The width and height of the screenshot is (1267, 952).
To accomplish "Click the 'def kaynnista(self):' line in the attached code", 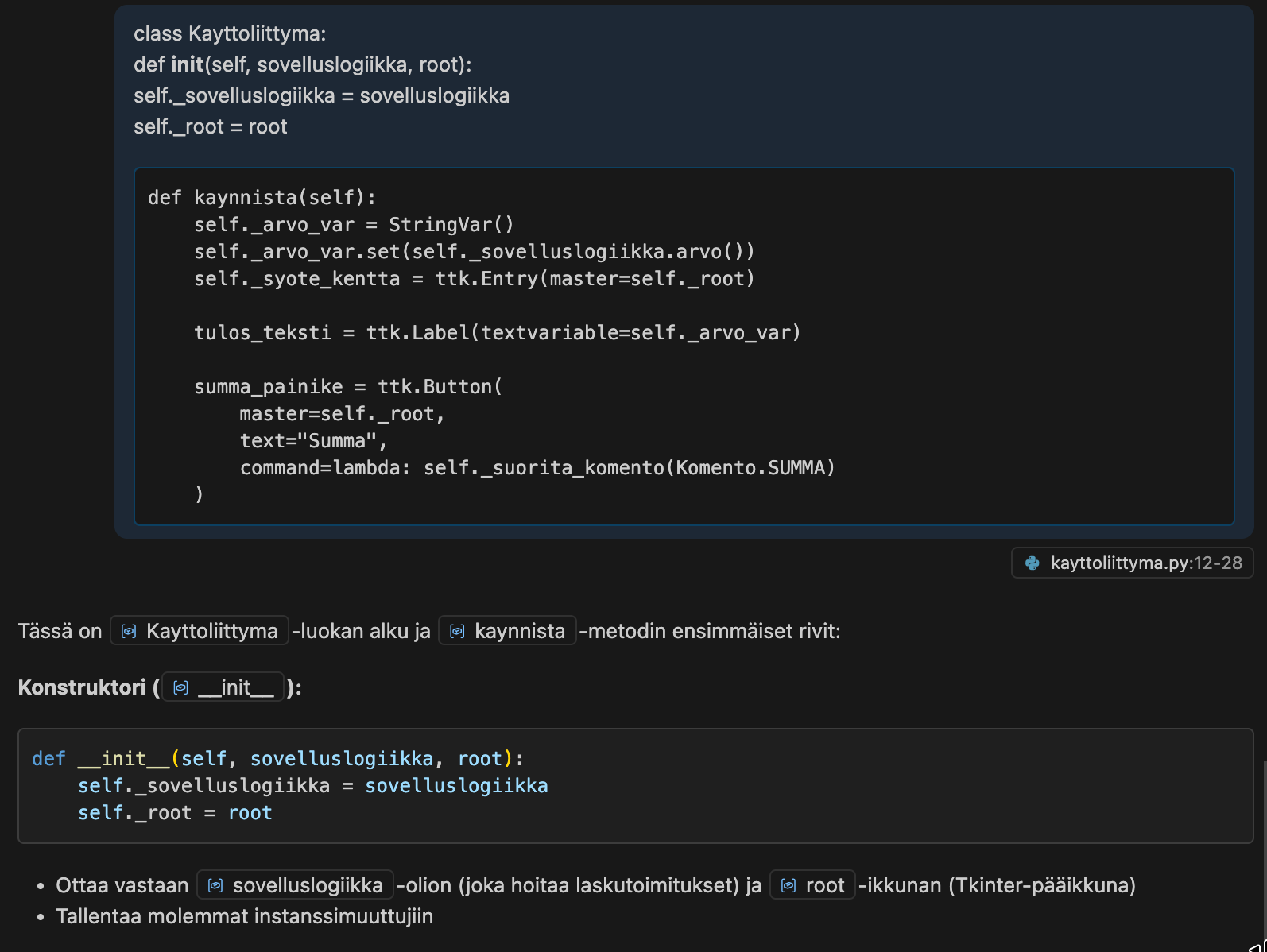I will [x=262, y=198].
